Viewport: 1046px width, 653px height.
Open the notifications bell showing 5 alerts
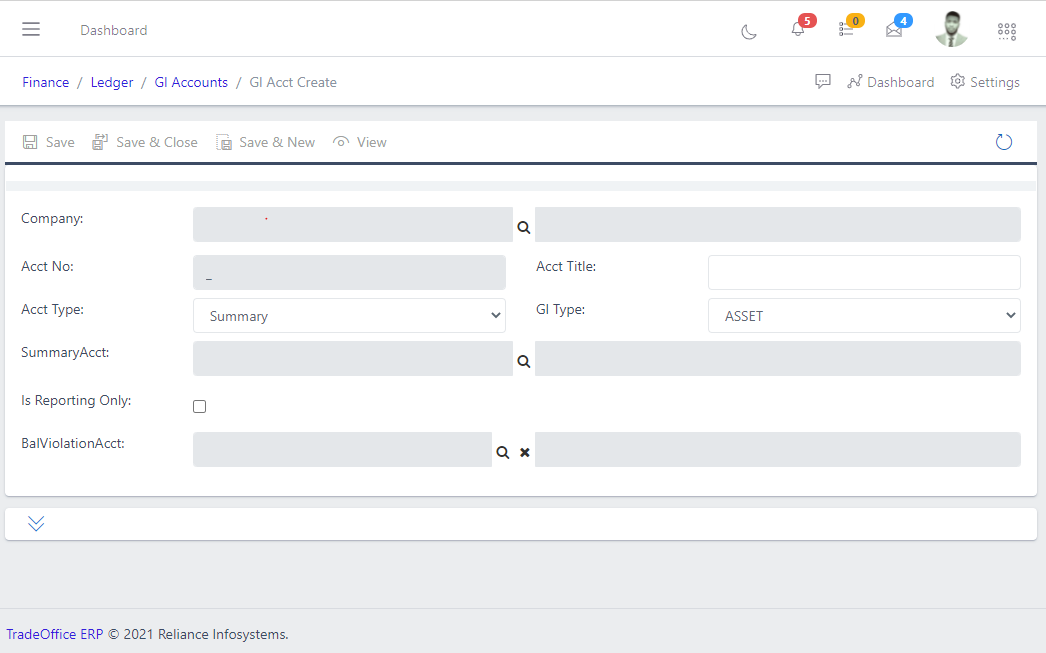(x=797, y=30)
